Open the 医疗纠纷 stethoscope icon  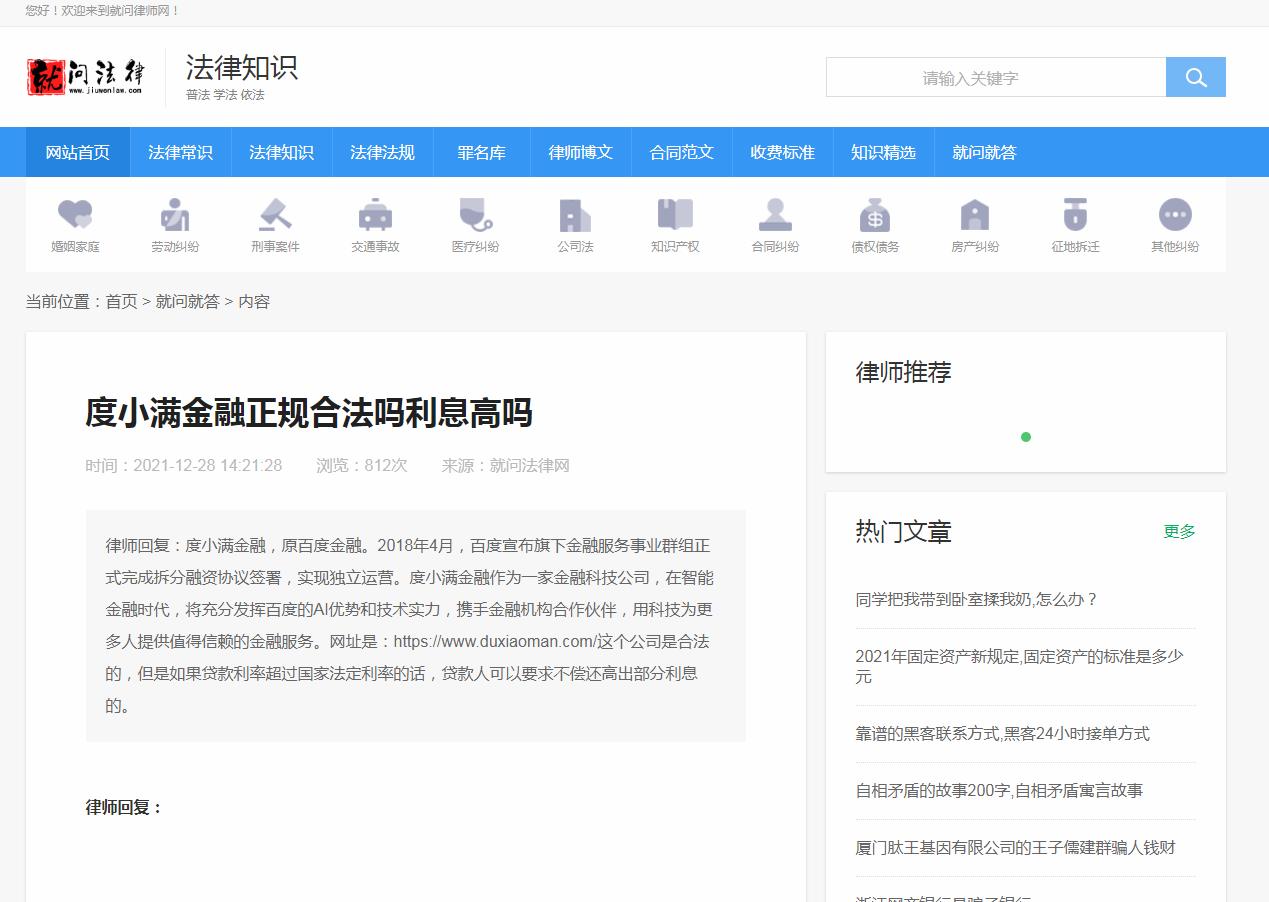click(x=475, y=215)
